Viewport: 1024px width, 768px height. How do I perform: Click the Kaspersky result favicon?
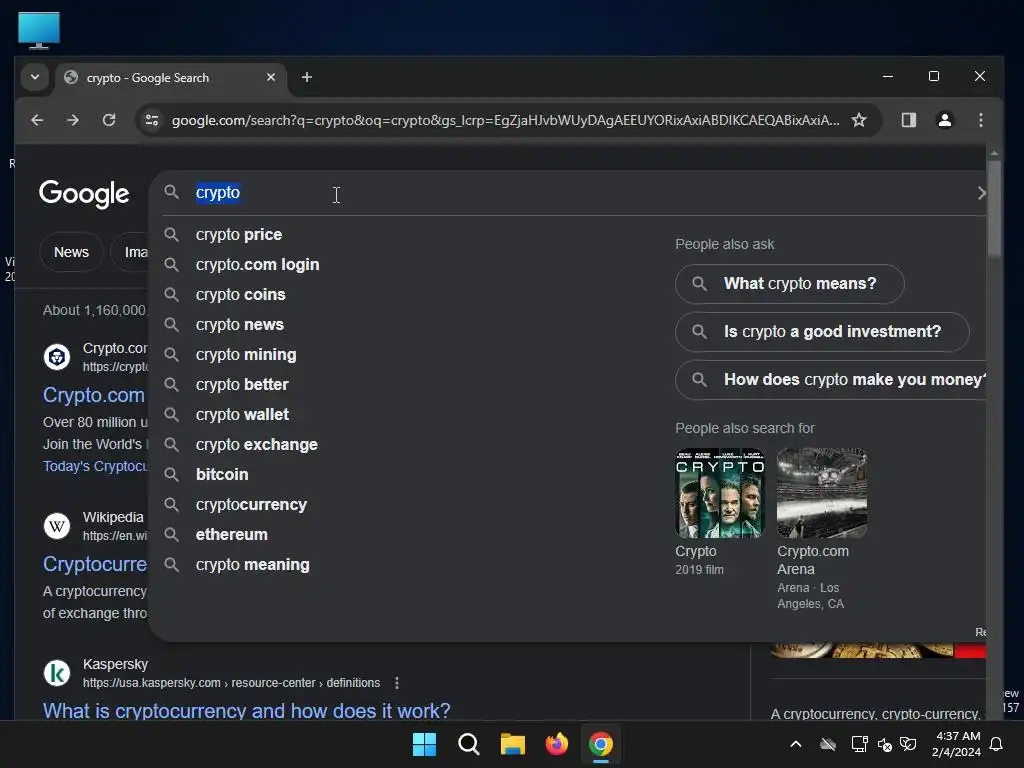[x=57, y=673]
